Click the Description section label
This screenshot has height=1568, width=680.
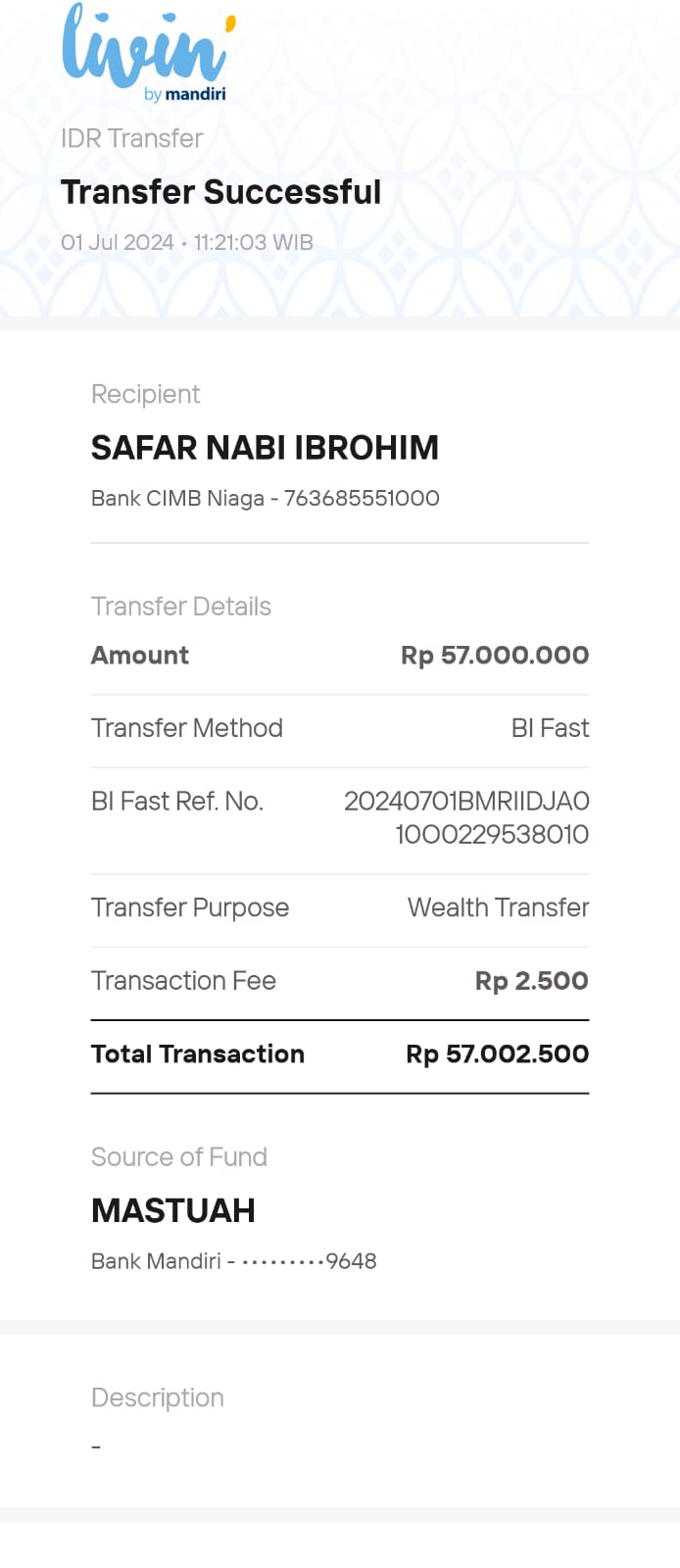coord(158,1397)
